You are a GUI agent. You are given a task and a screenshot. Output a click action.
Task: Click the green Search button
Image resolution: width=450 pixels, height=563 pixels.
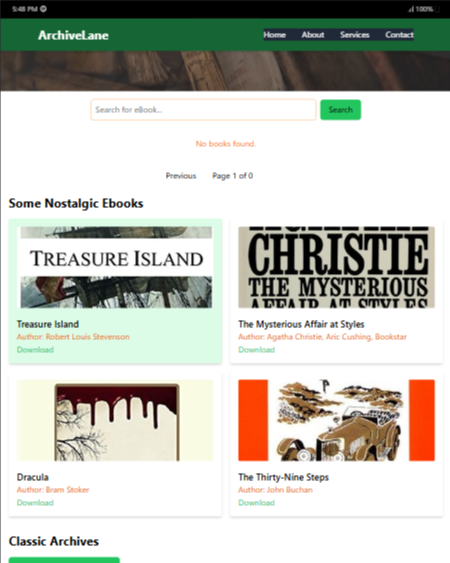pyautogui.click(x=340, y=110)
